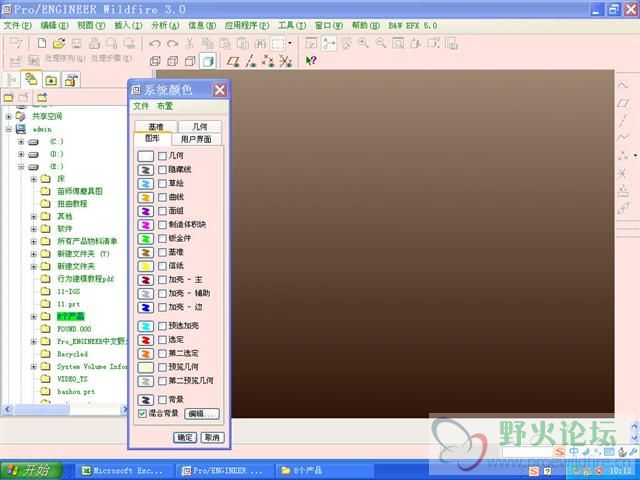Open the model tree navigator tab icon
Screen dimensions: 640x480
click(11, 79)
